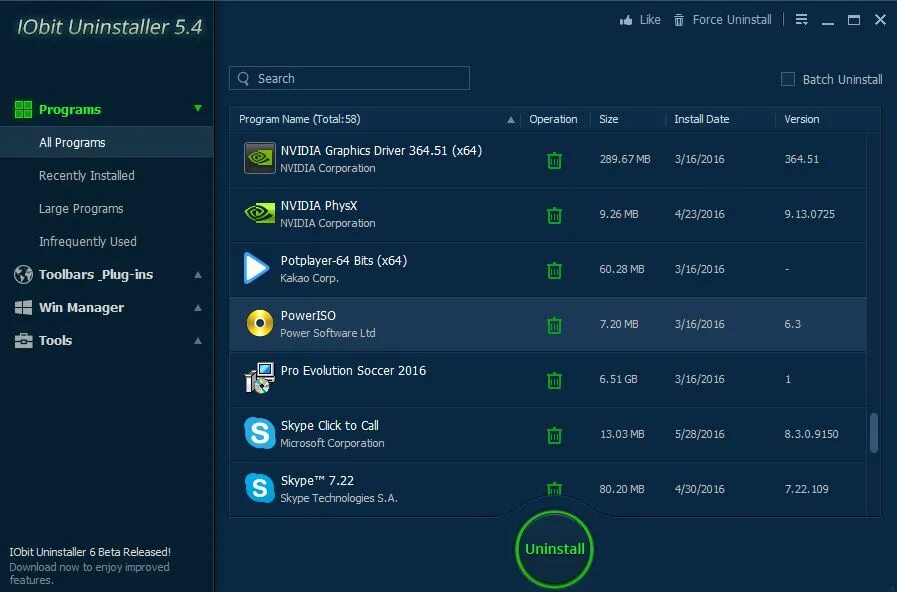Click Kakao Corp. publisher text
Image resolution: width=897 pixels, height=592 pixels.
click(x=309, y=278)
